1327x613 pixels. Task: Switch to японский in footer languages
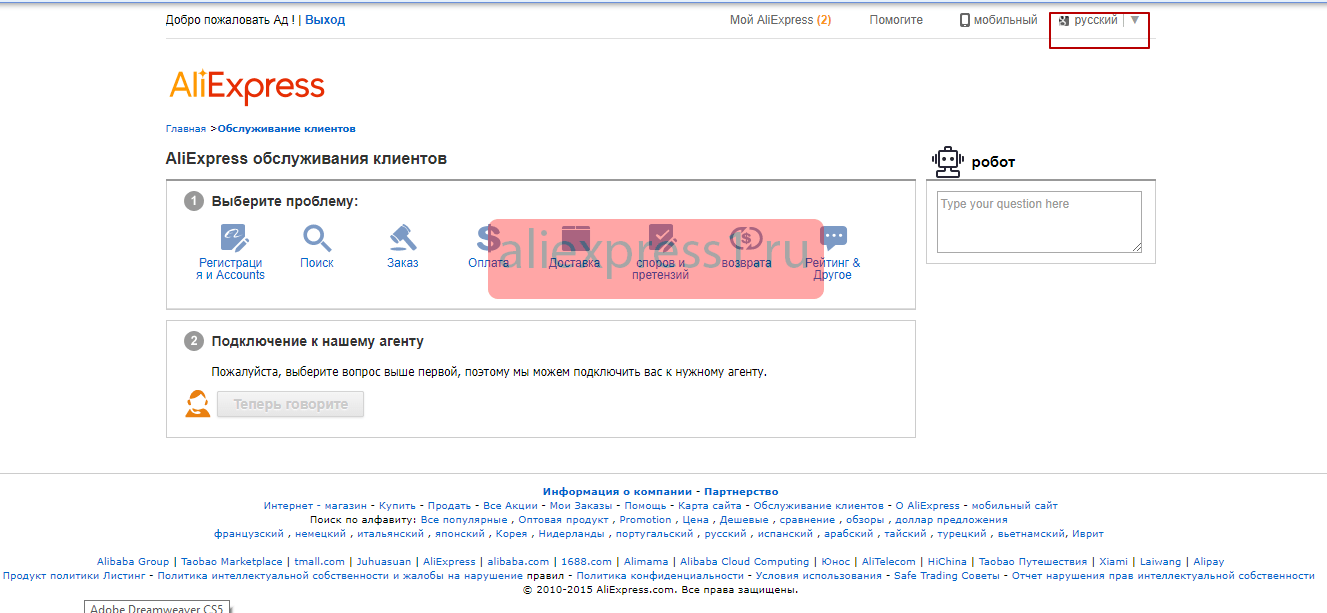coord(460,534)
